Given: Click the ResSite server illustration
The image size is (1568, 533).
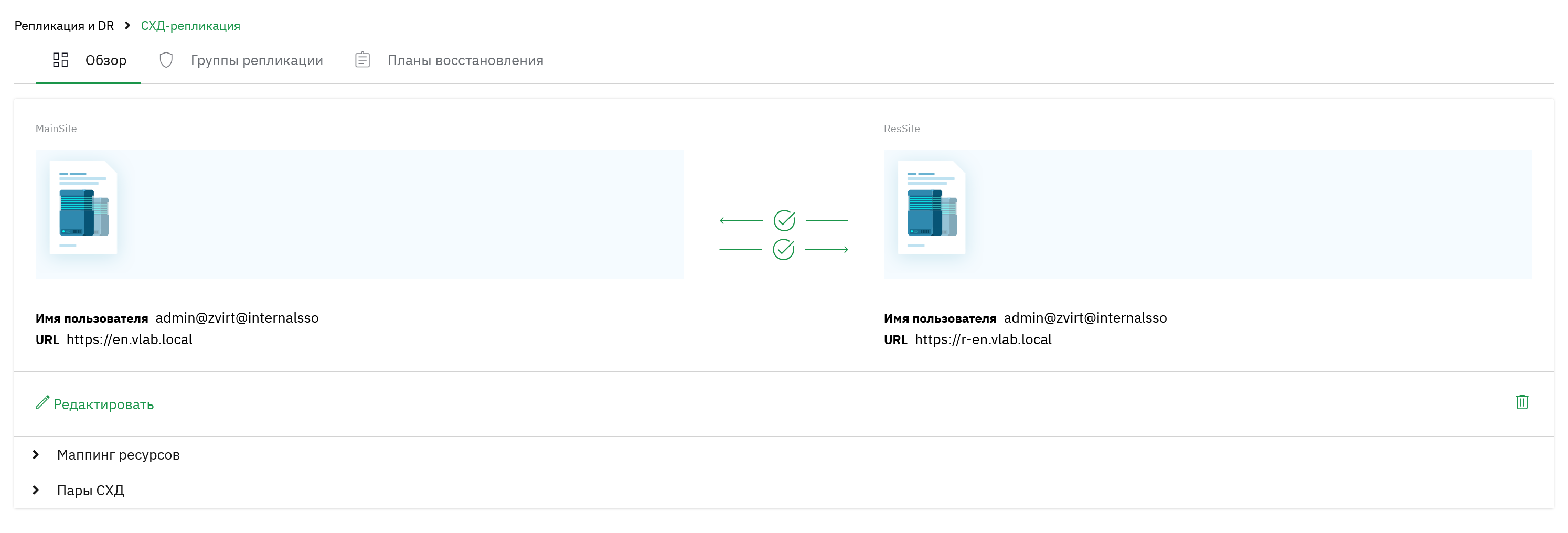Looking at the screenshot, I should click(931, 207).
